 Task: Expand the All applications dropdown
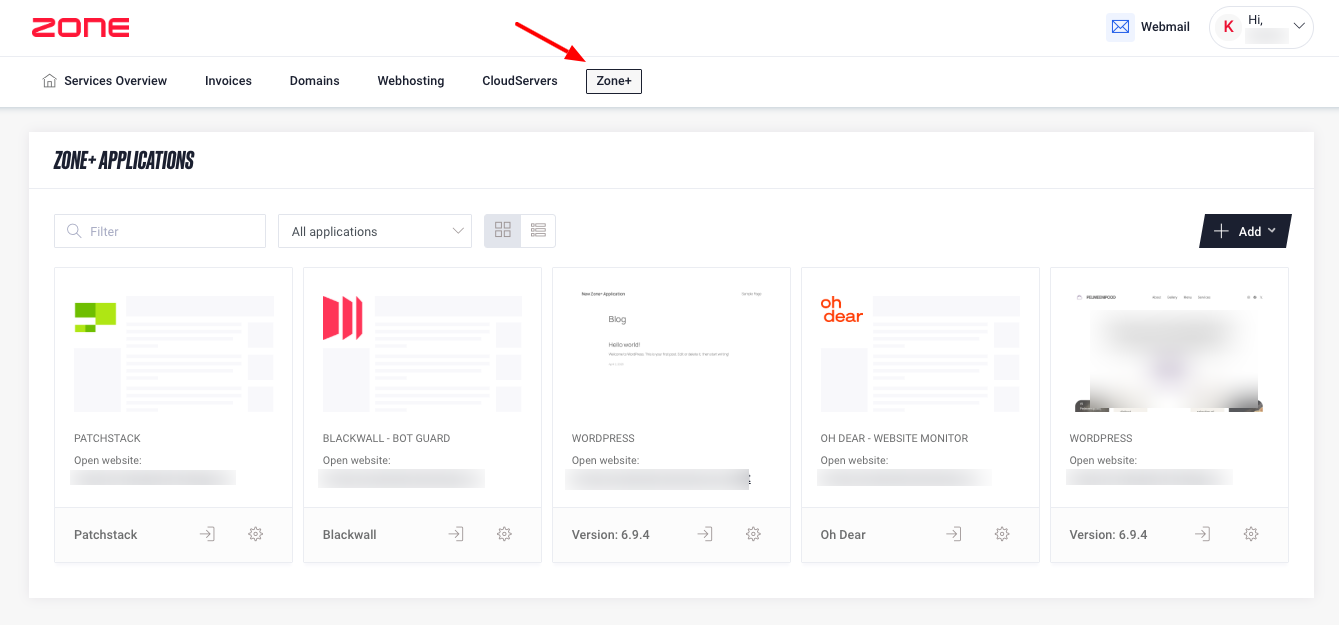pyautogui.click(x=375, y=231)
